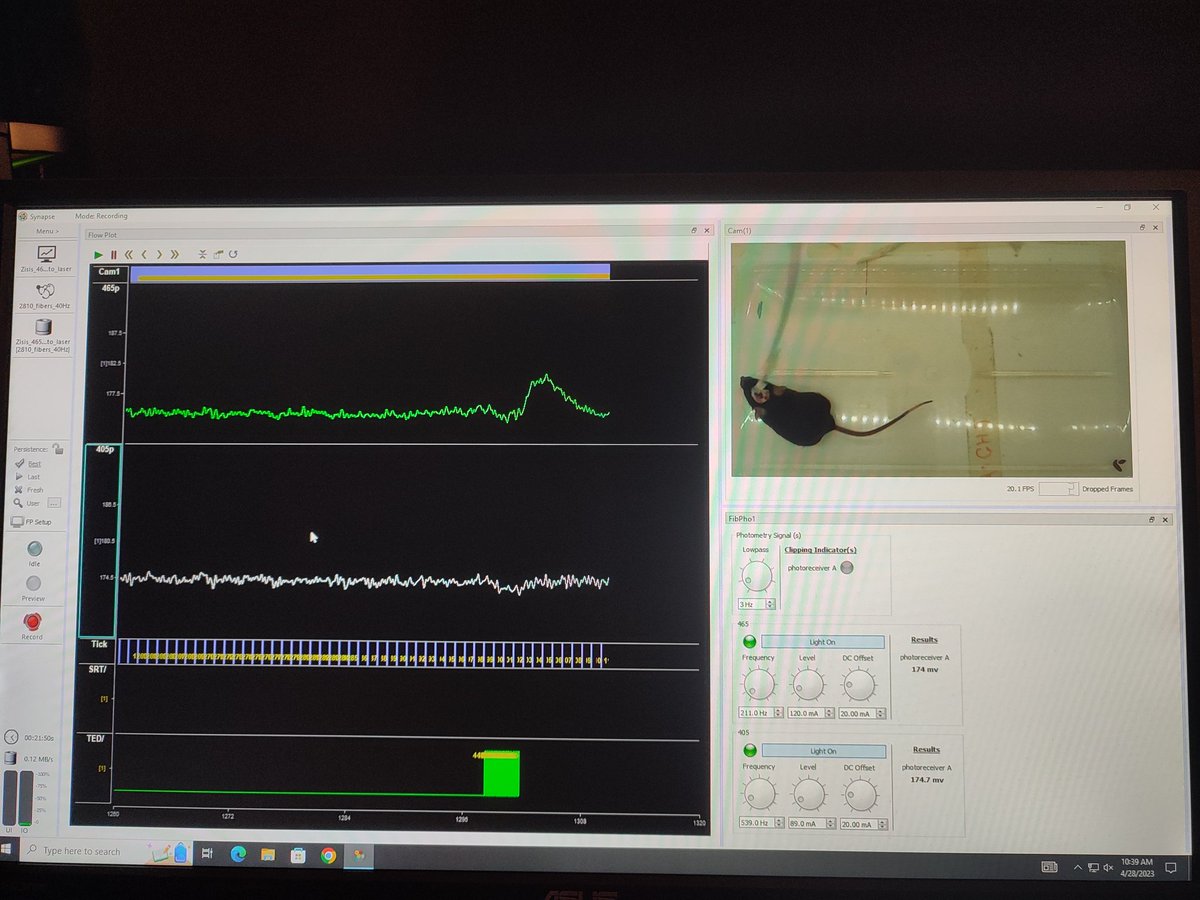Pause the Flow Plot with red pause icon
This screenshot has height=900, width=1200.
(113, 255)
